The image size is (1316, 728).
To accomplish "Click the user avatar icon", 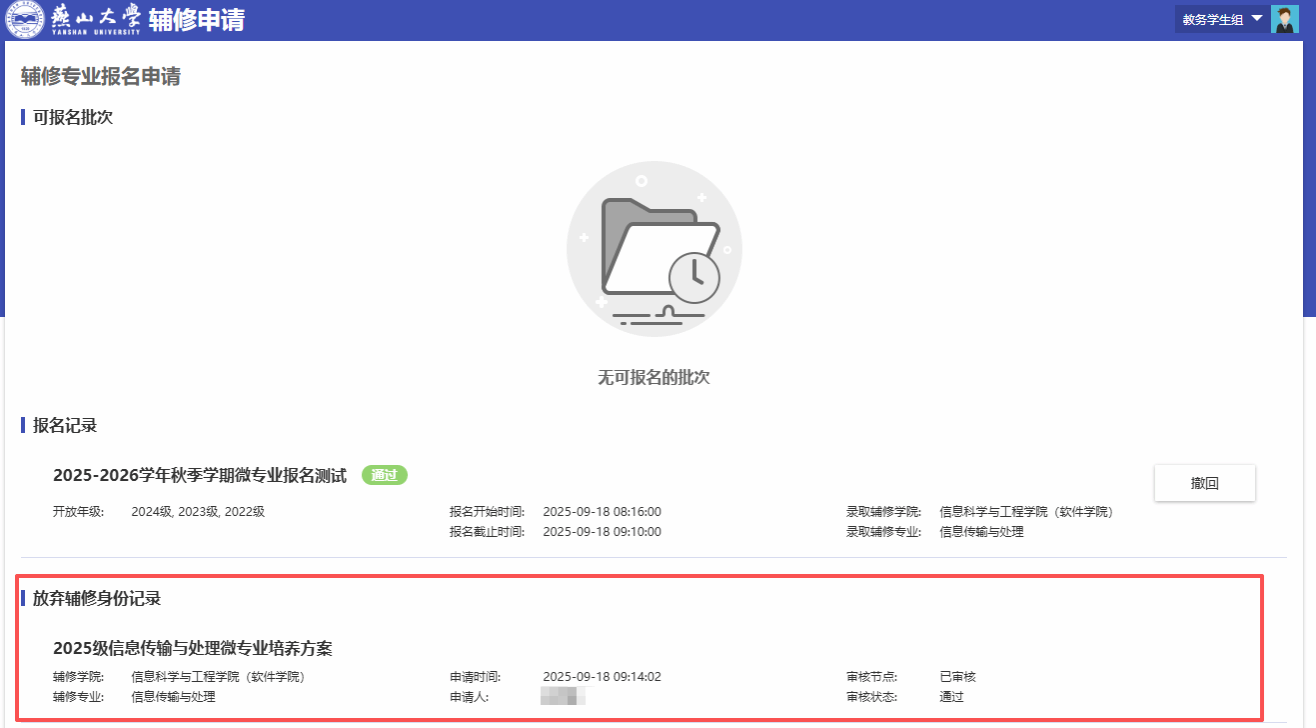I will (x=1284, y=19).
